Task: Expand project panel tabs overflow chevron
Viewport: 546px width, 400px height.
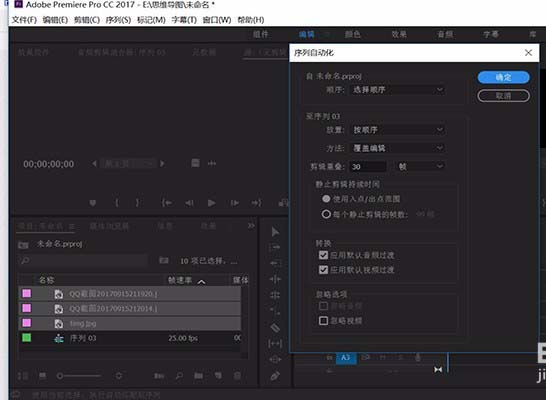Action: pyautogui.click(x=251, y=226)
